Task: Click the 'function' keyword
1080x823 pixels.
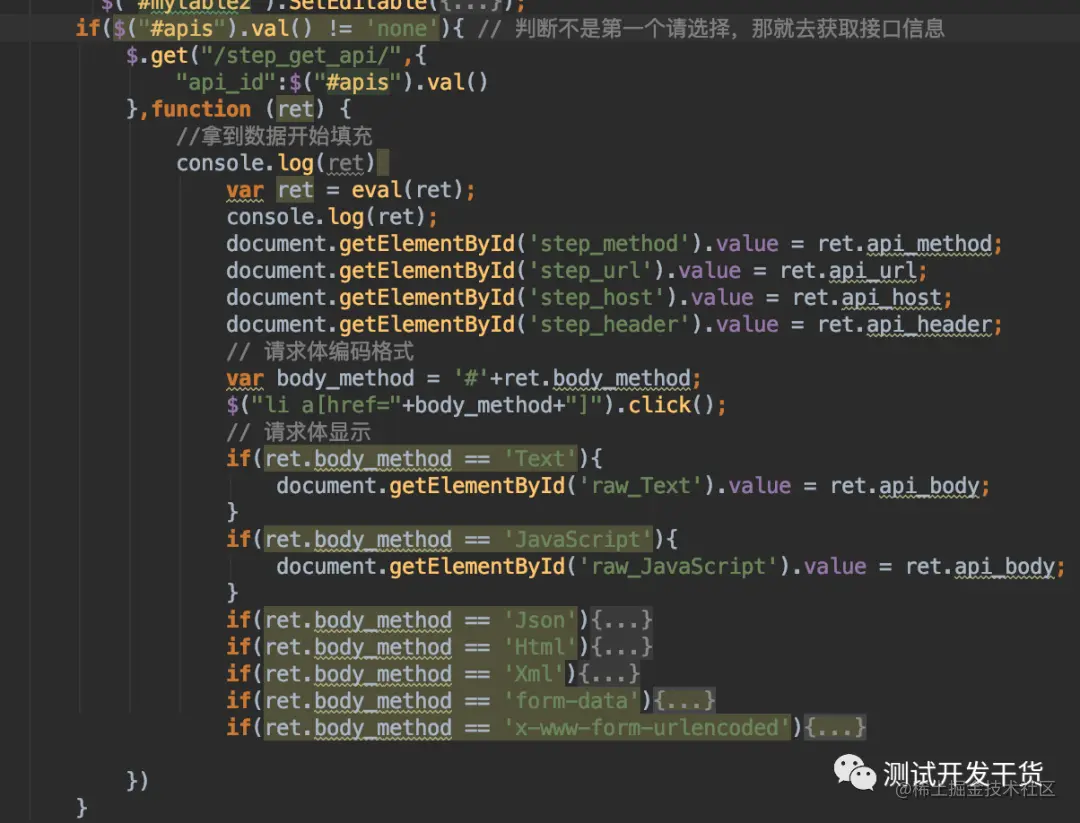Action: (201, 109)
